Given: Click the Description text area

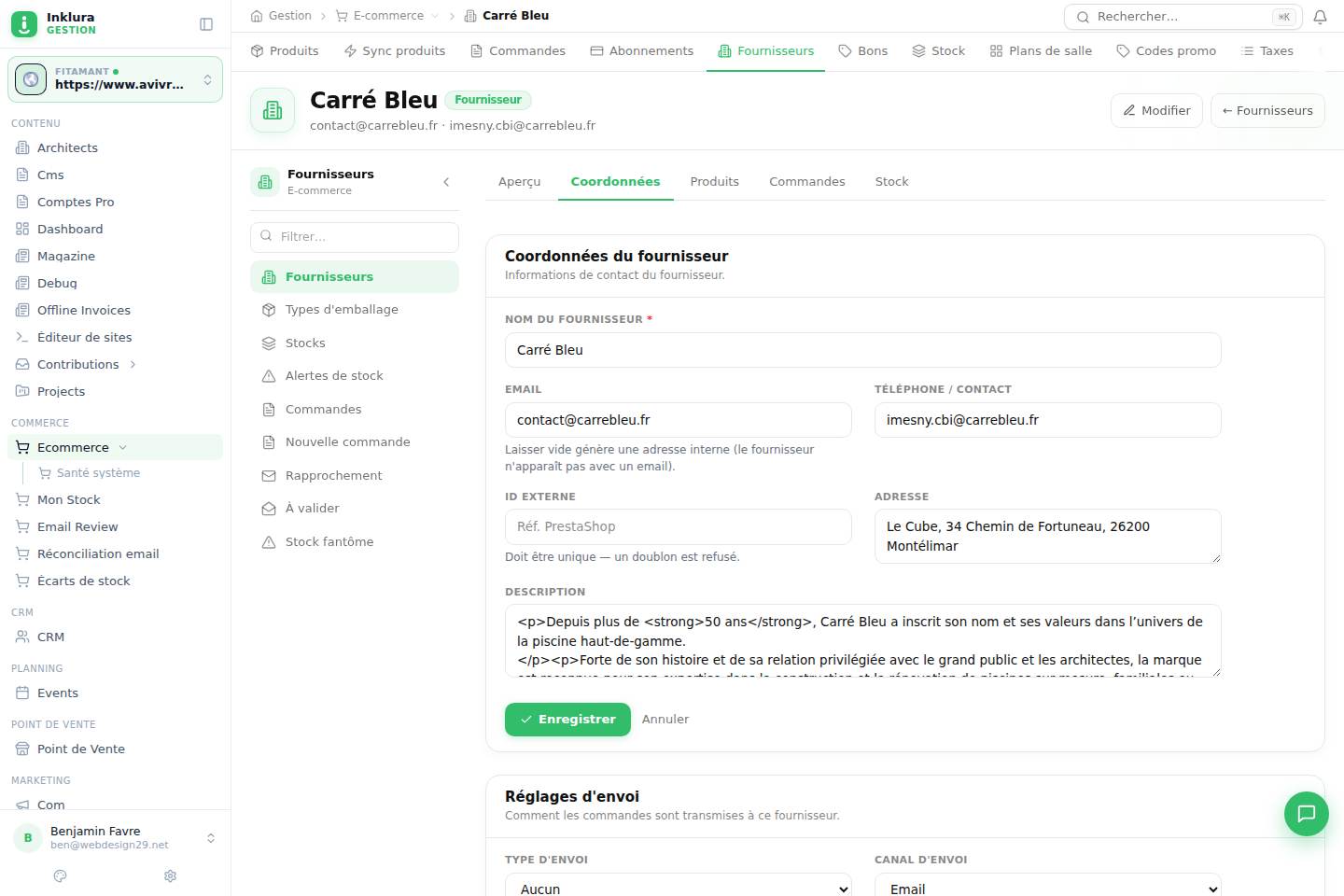Looking at the screenshot, I should pos(863,641).
